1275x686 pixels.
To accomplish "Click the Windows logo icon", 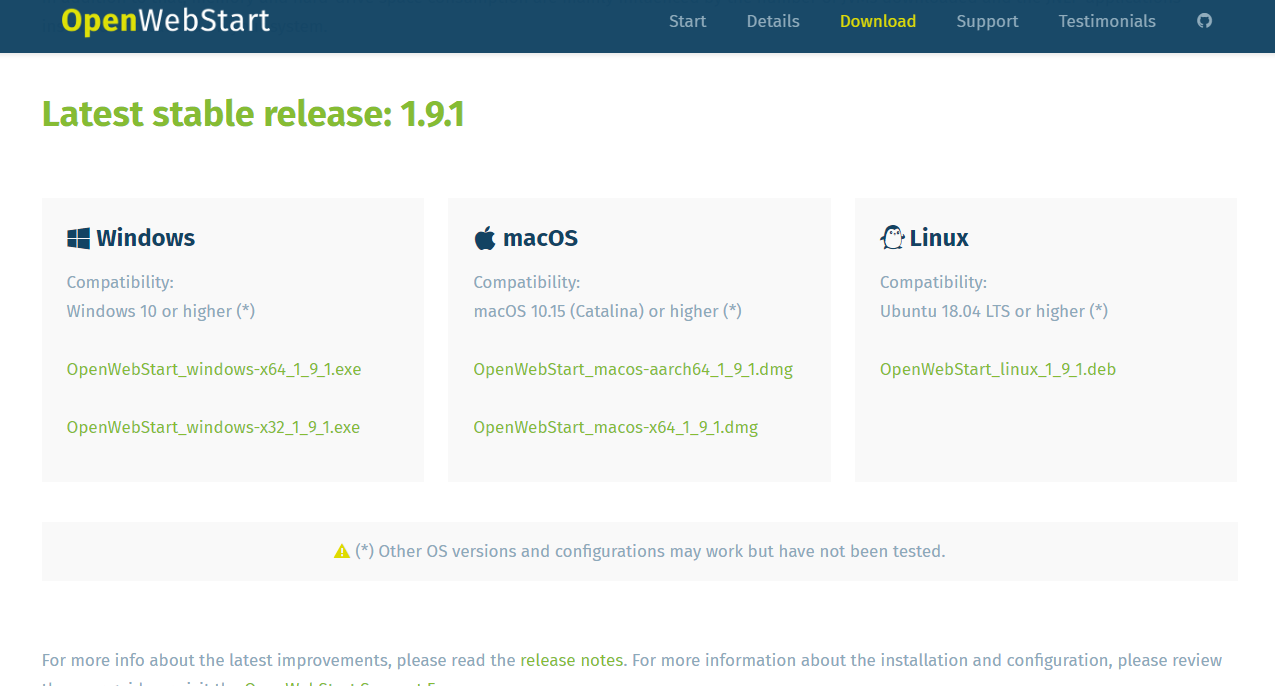I will coord(78,238).
